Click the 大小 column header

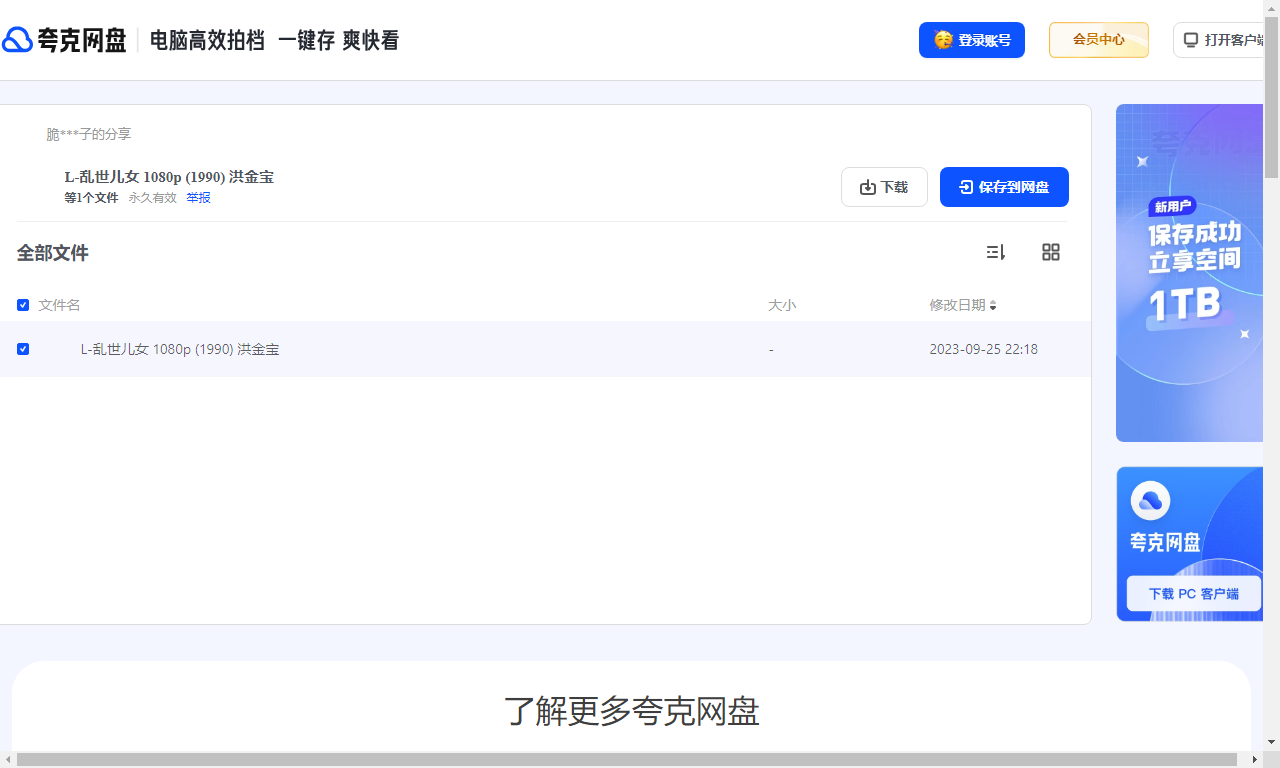click(782, 305)
